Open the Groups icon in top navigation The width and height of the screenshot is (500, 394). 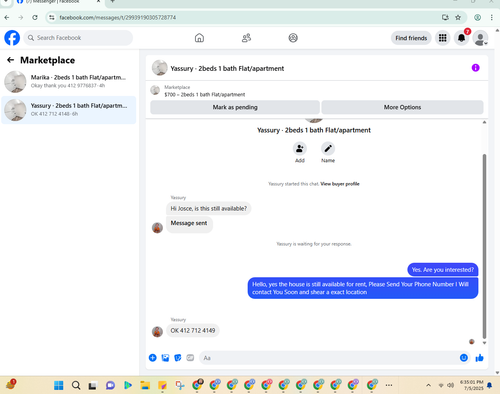coord(293,38)
